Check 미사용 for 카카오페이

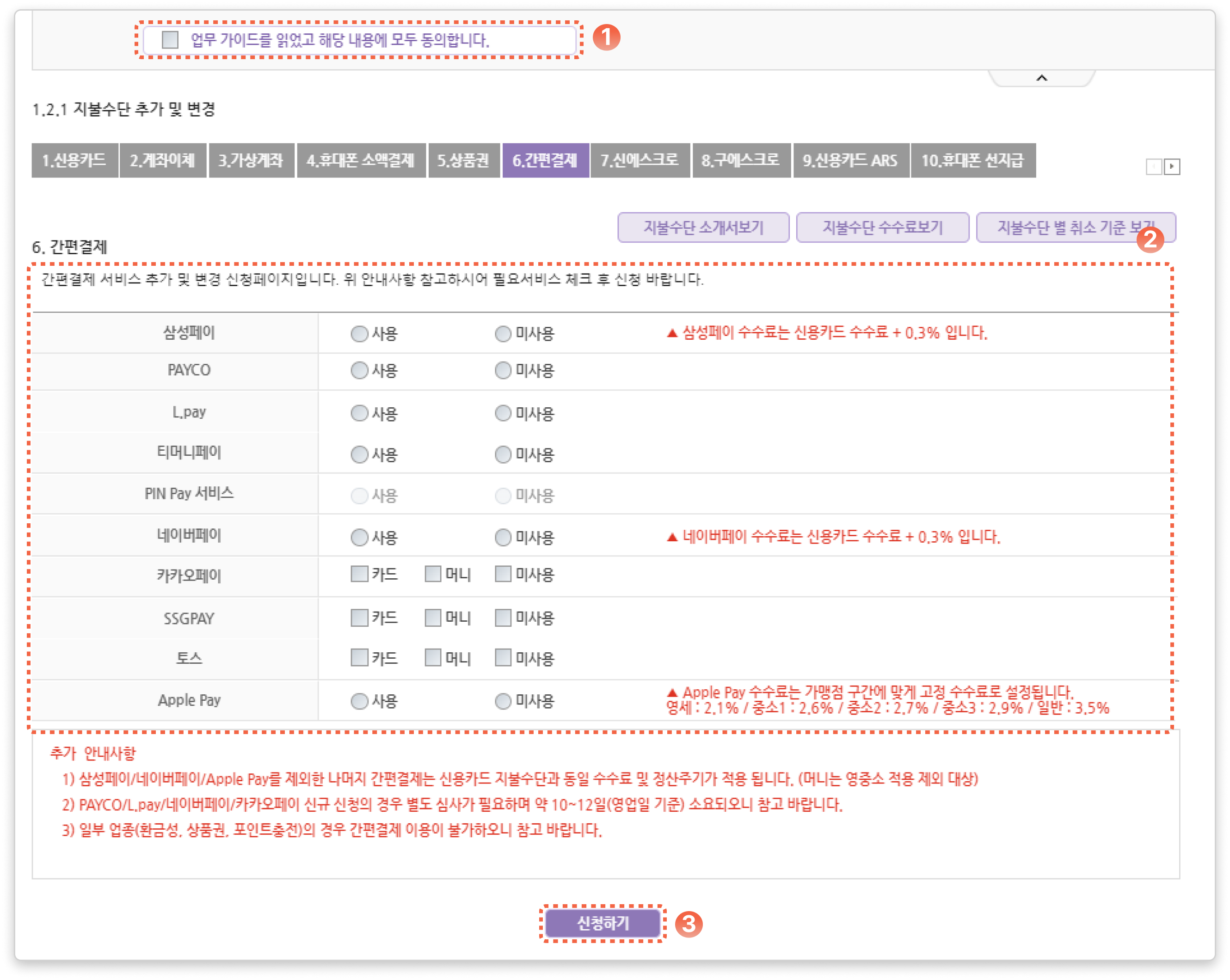[503, 574]
